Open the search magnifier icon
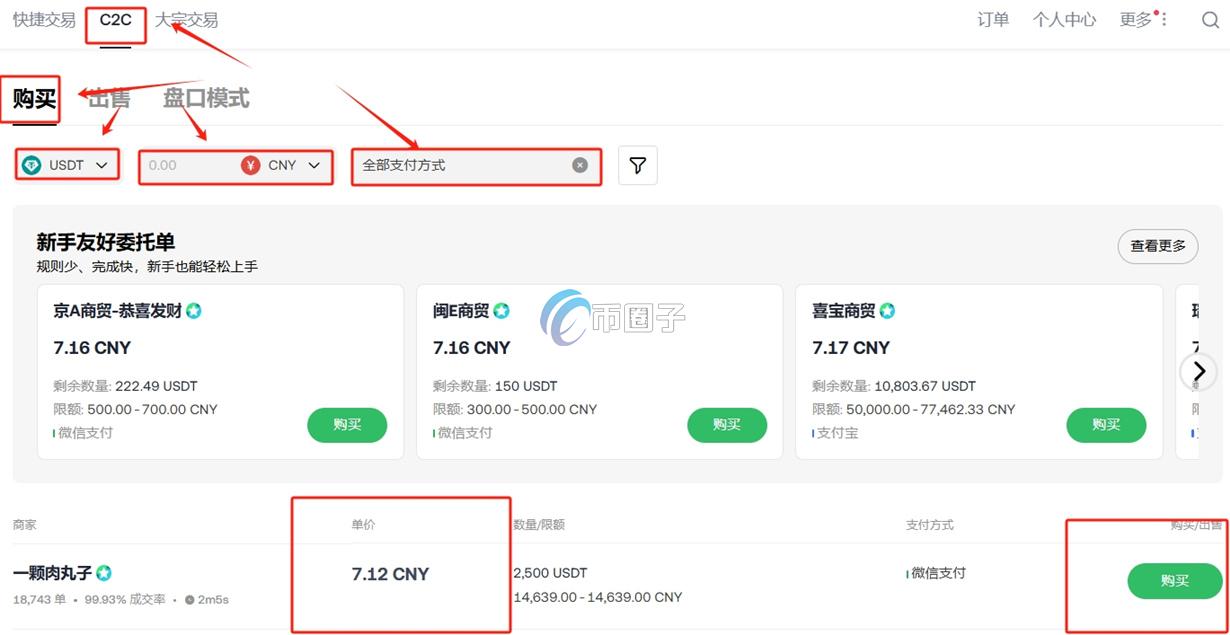This screenshot has width=1230, height=635. pyautogui.click(x=1210, y=19)
